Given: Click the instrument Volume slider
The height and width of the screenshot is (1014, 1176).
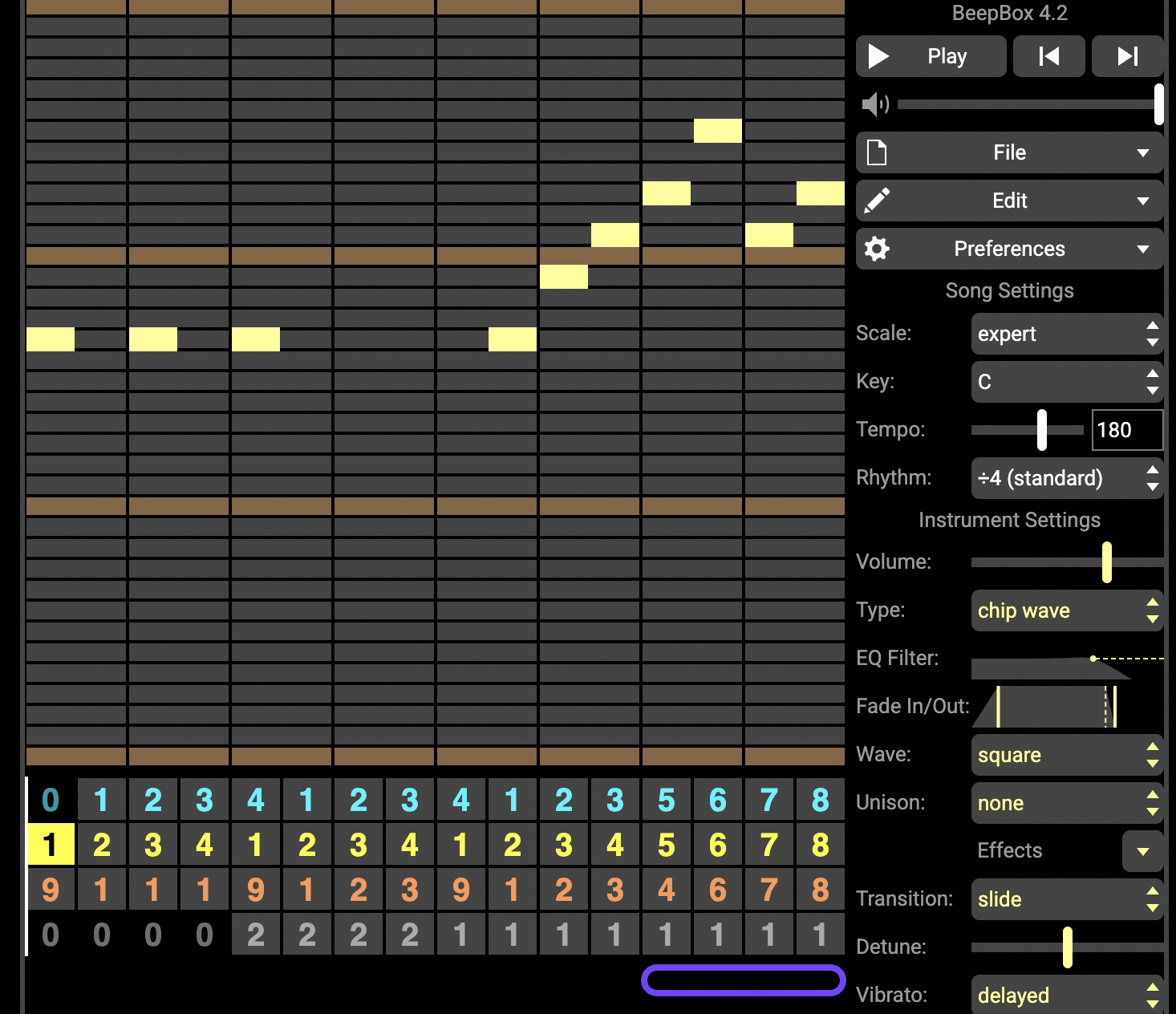Looking at the screenshot, I should pyautogui.click(x=1067, y=562).
